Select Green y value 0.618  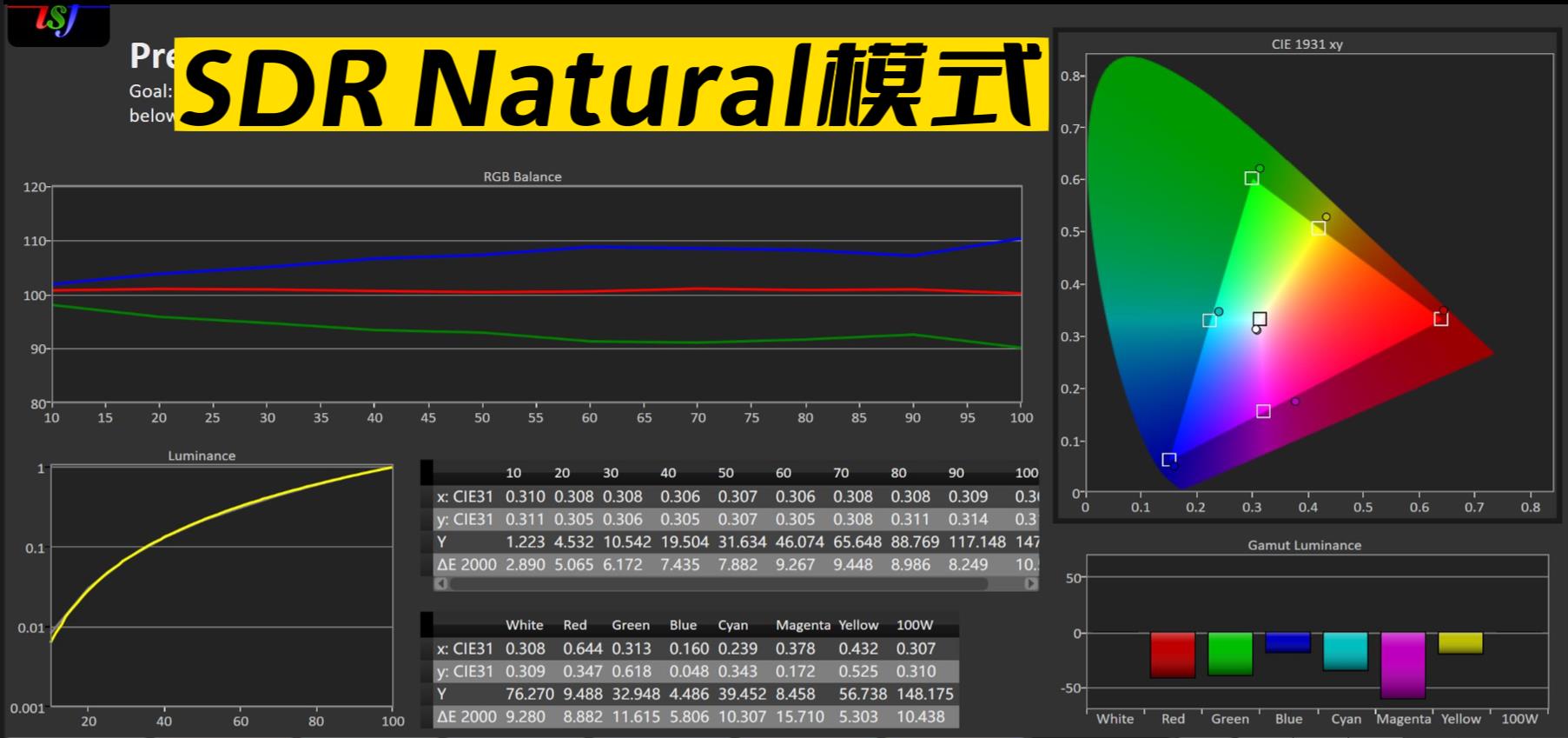click(631, 671)
